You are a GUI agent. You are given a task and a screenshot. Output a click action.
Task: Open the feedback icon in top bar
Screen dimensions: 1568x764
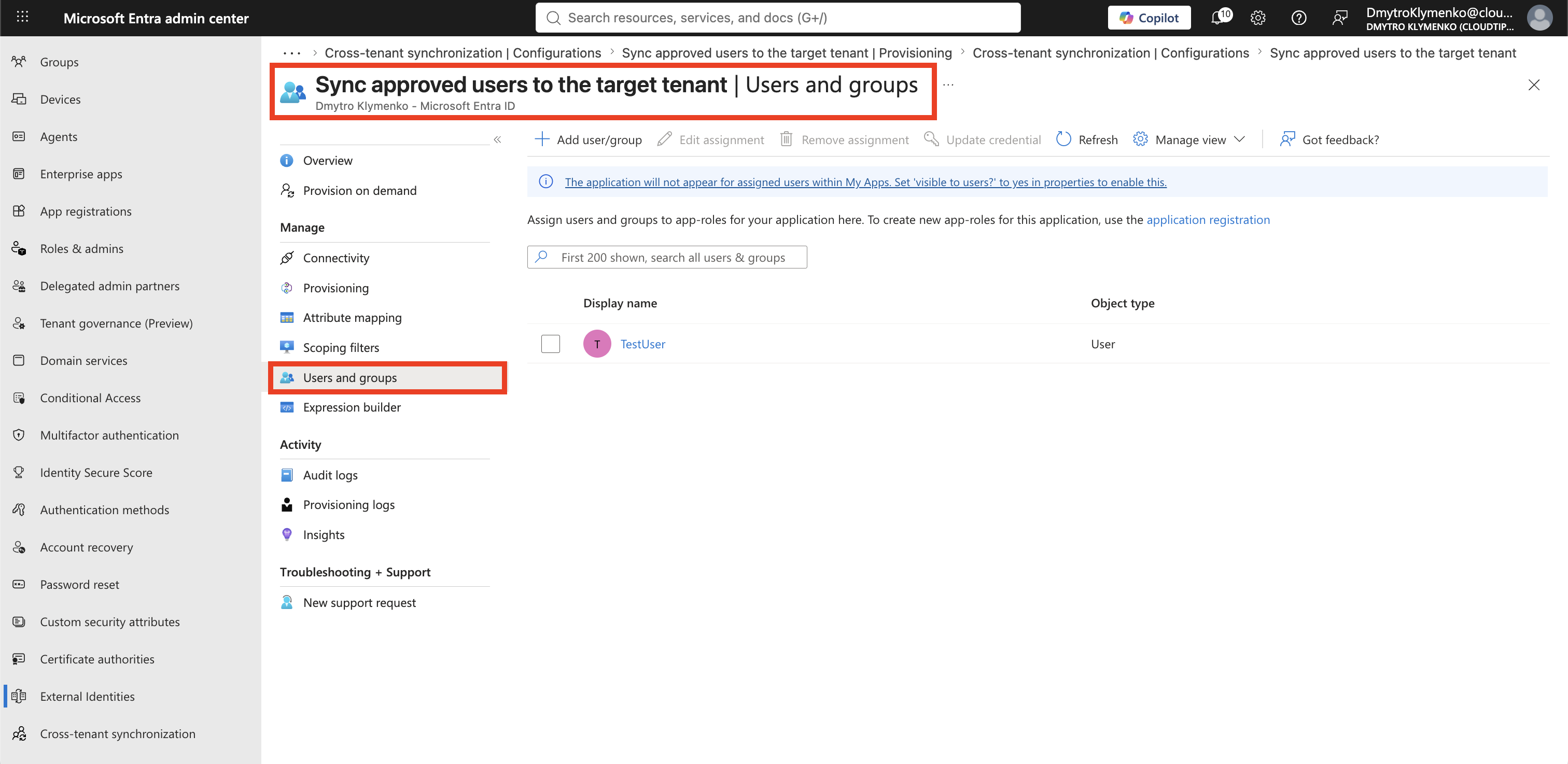click(1339, 18)
